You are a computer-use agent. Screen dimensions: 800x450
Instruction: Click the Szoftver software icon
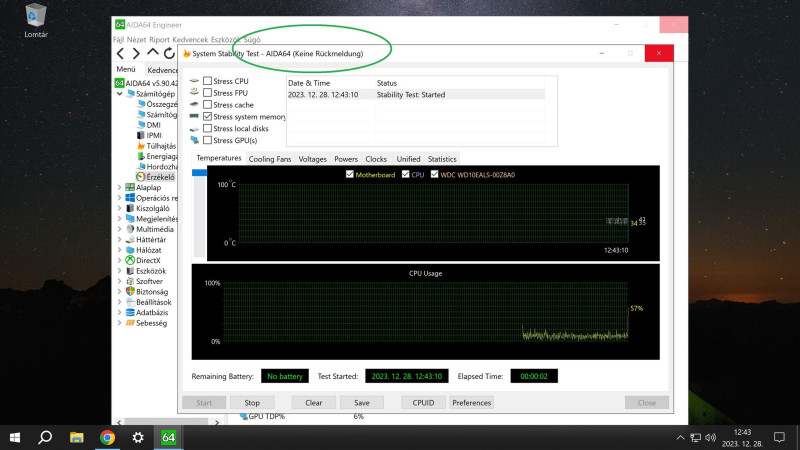130,281
